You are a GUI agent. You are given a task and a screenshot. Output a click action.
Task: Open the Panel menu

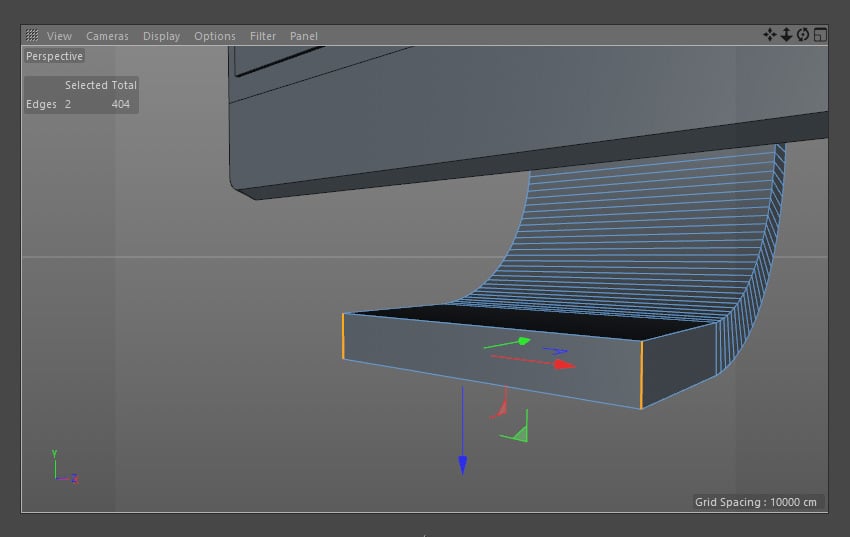(303, 36)
